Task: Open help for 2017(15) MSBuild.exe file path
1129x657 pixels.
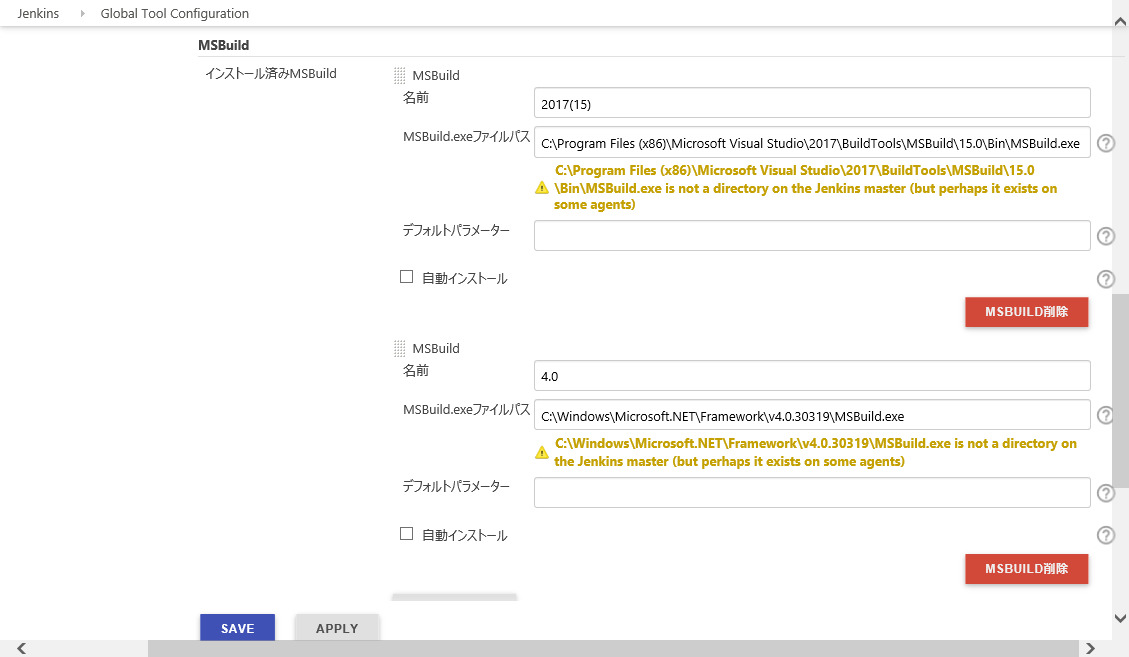Action: point(1105,143)
